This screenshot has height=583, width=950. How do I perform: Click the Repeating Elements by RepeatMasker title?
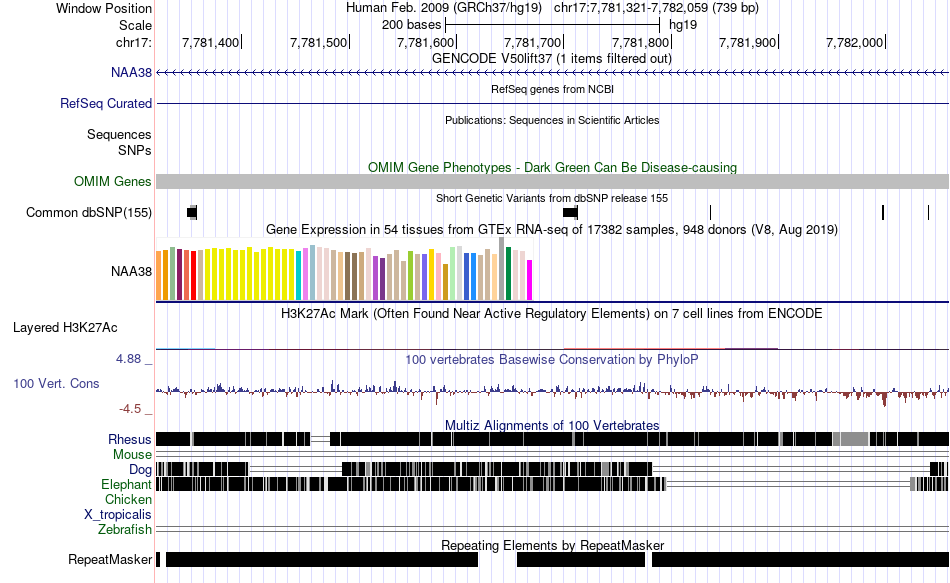click(552, 545)
